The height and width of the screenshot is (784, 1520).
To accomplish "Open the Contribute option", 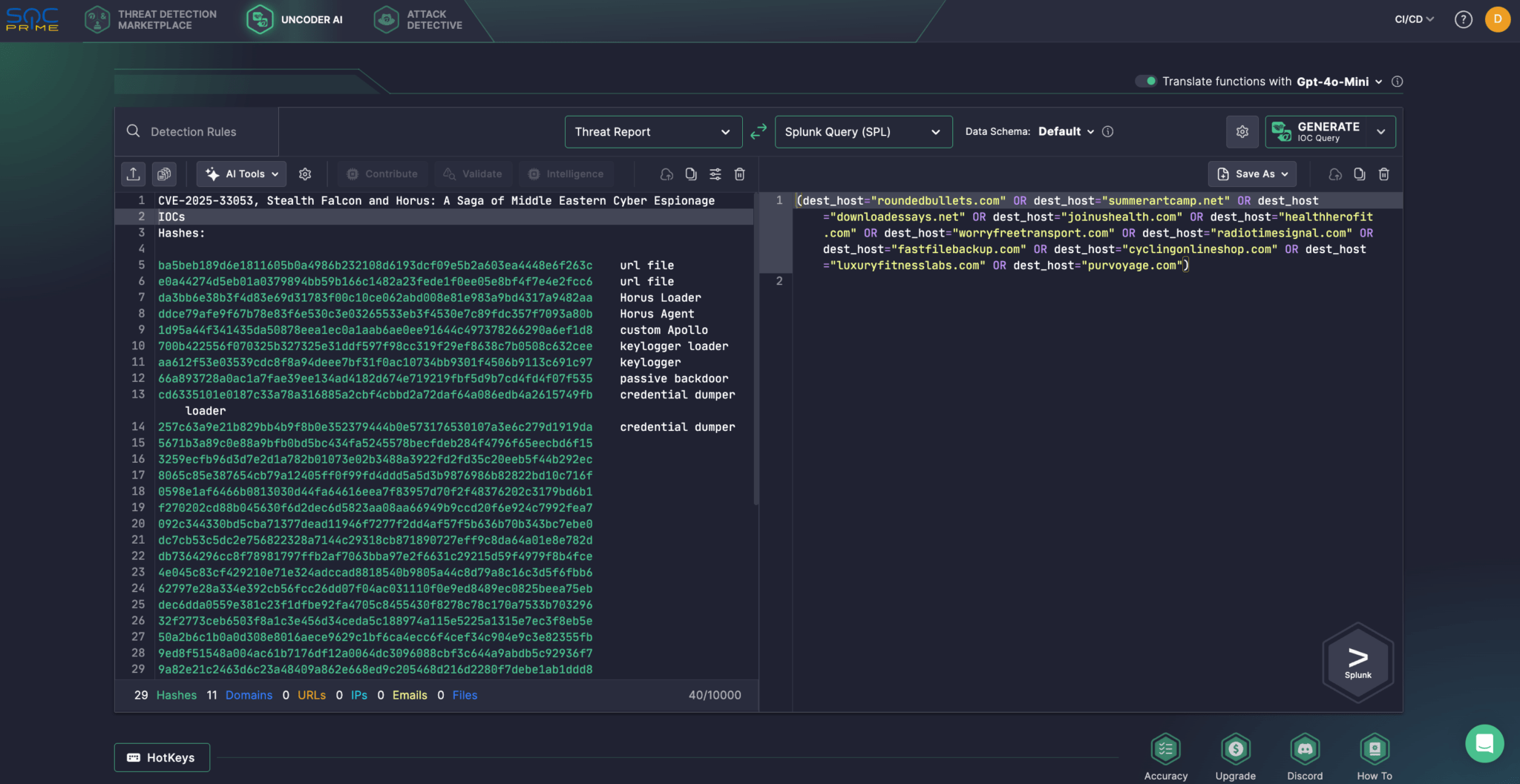I will (381, 174).
